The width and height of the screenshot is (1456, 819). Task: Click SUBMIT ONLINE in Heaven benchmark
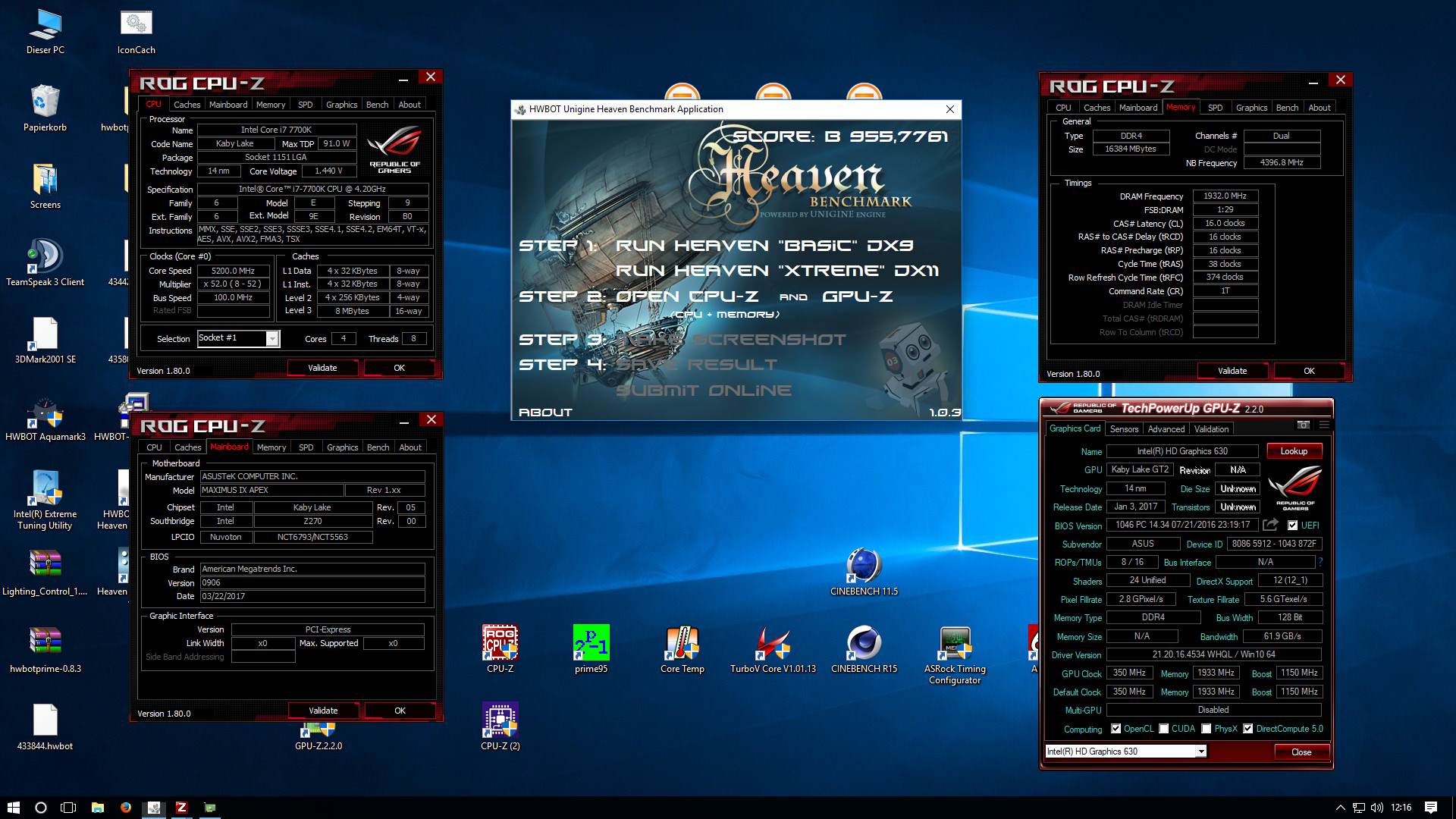coord(704,391)
